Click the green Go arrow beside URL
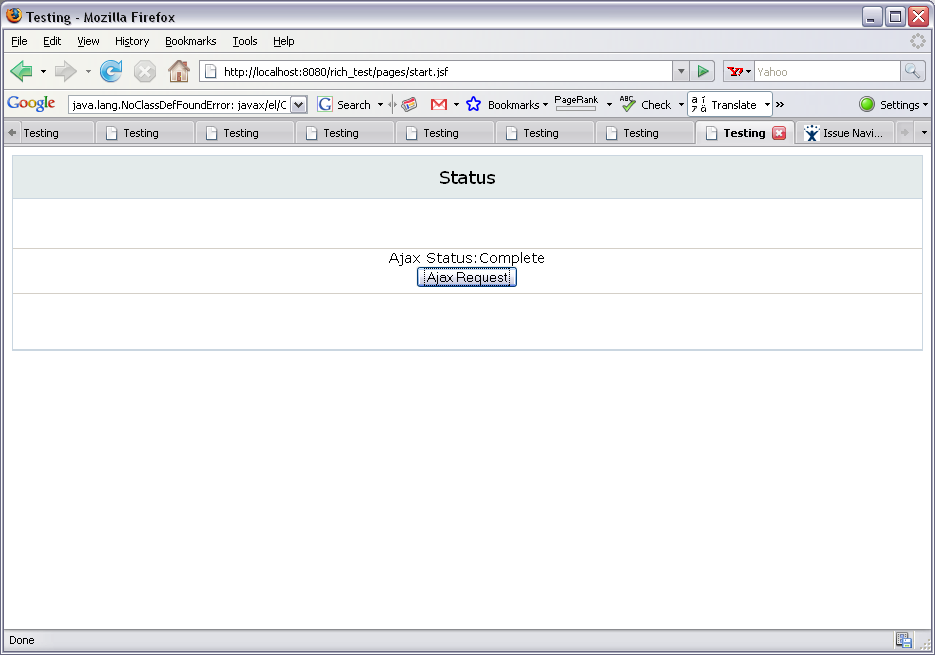935x655 pixels. coord(703,72)
